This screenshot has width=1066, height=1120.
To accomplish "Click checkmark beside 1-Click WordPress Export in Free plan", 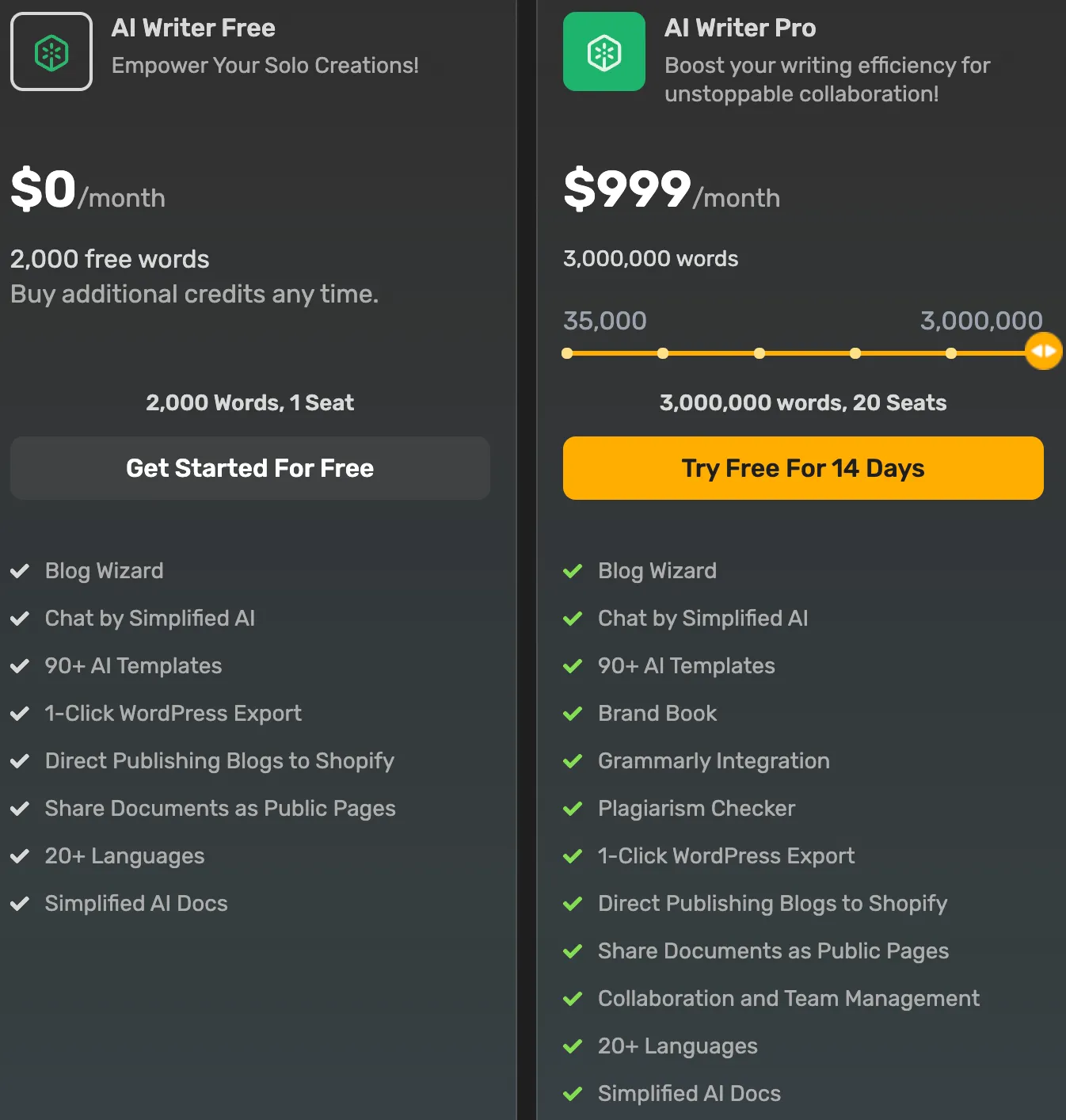I will (20, 713).
